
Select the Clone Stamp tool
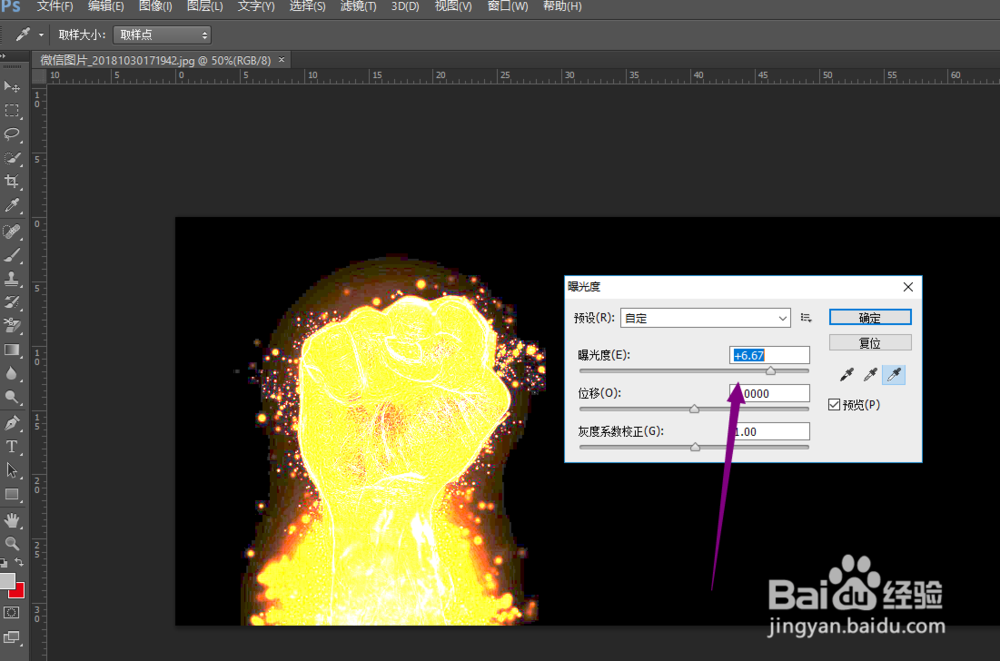11,278
